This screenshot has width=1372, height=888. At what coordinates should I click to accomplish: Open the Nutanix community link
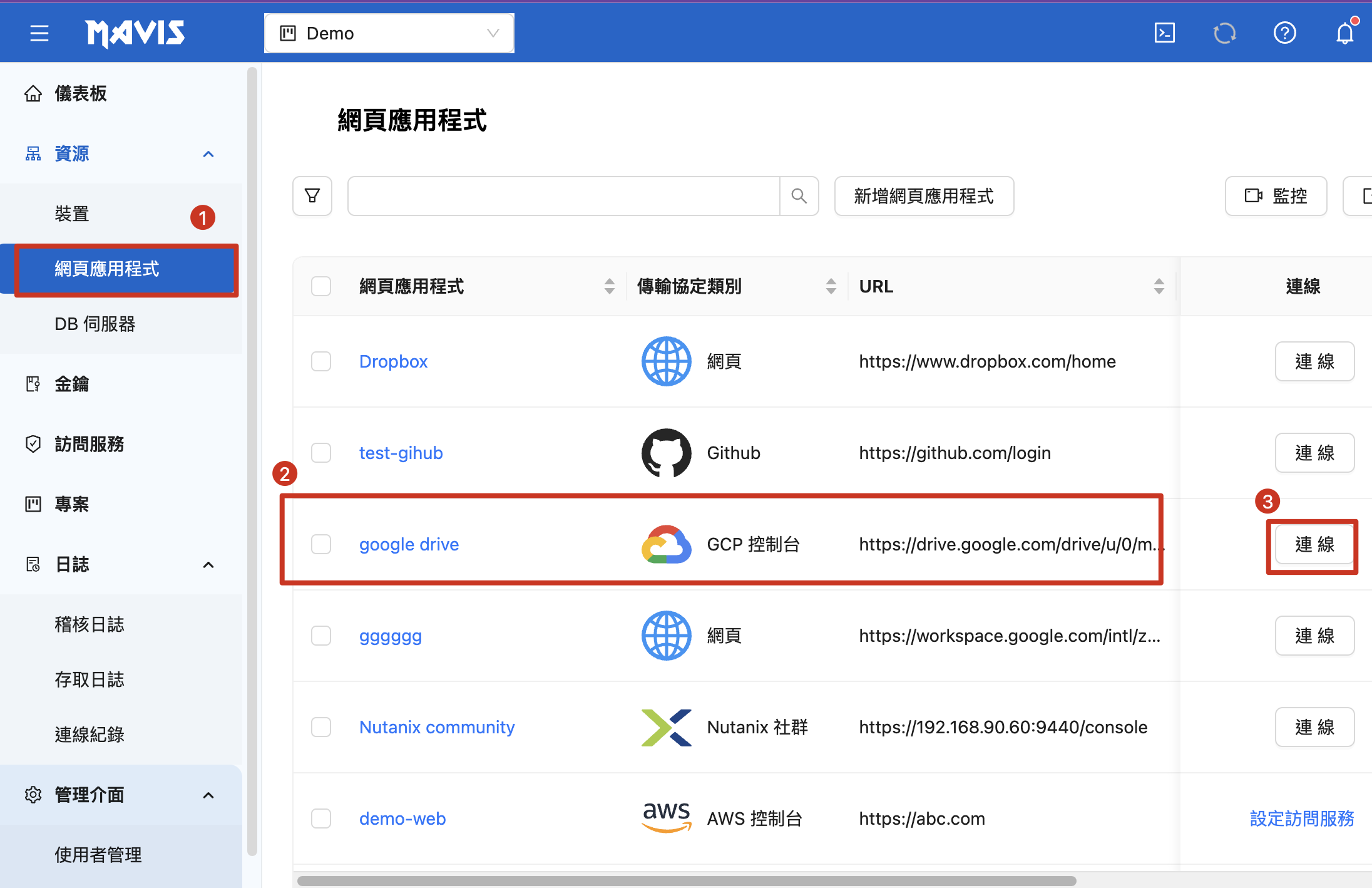point(436,727)
